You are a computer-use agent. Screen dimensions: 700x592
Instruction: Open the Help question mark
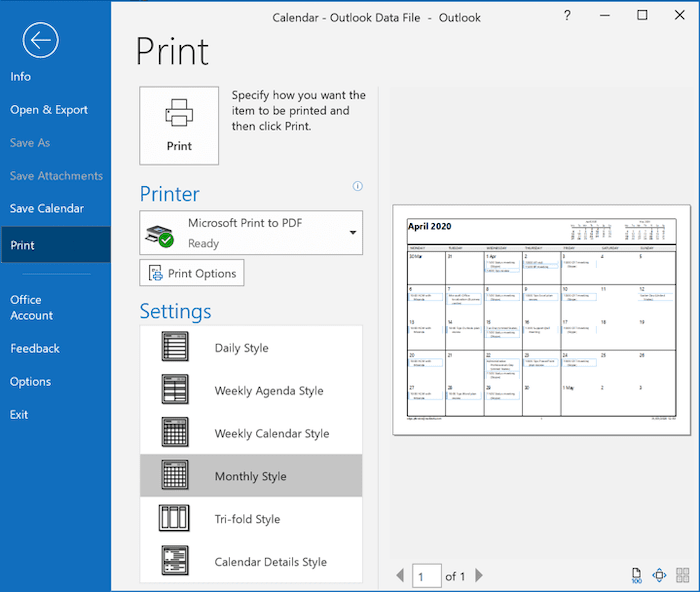(x=567, y=16)
